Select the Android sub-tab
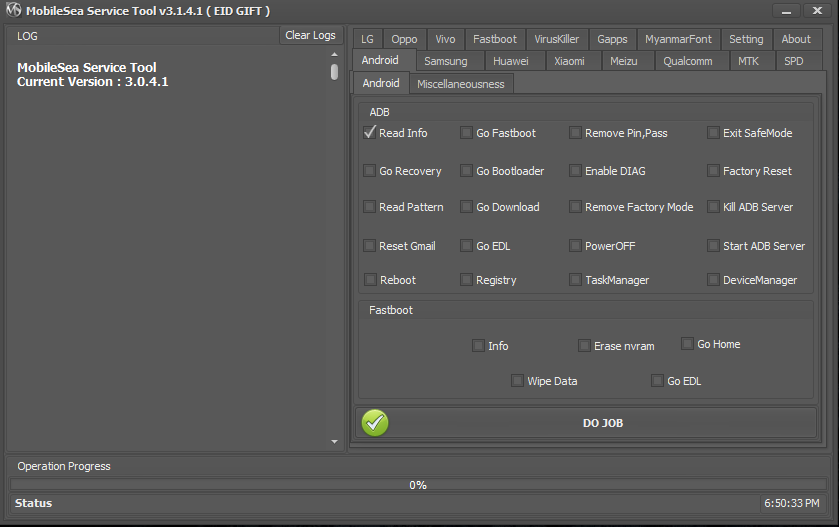839x527 pixels. click(x=380, y=83)
